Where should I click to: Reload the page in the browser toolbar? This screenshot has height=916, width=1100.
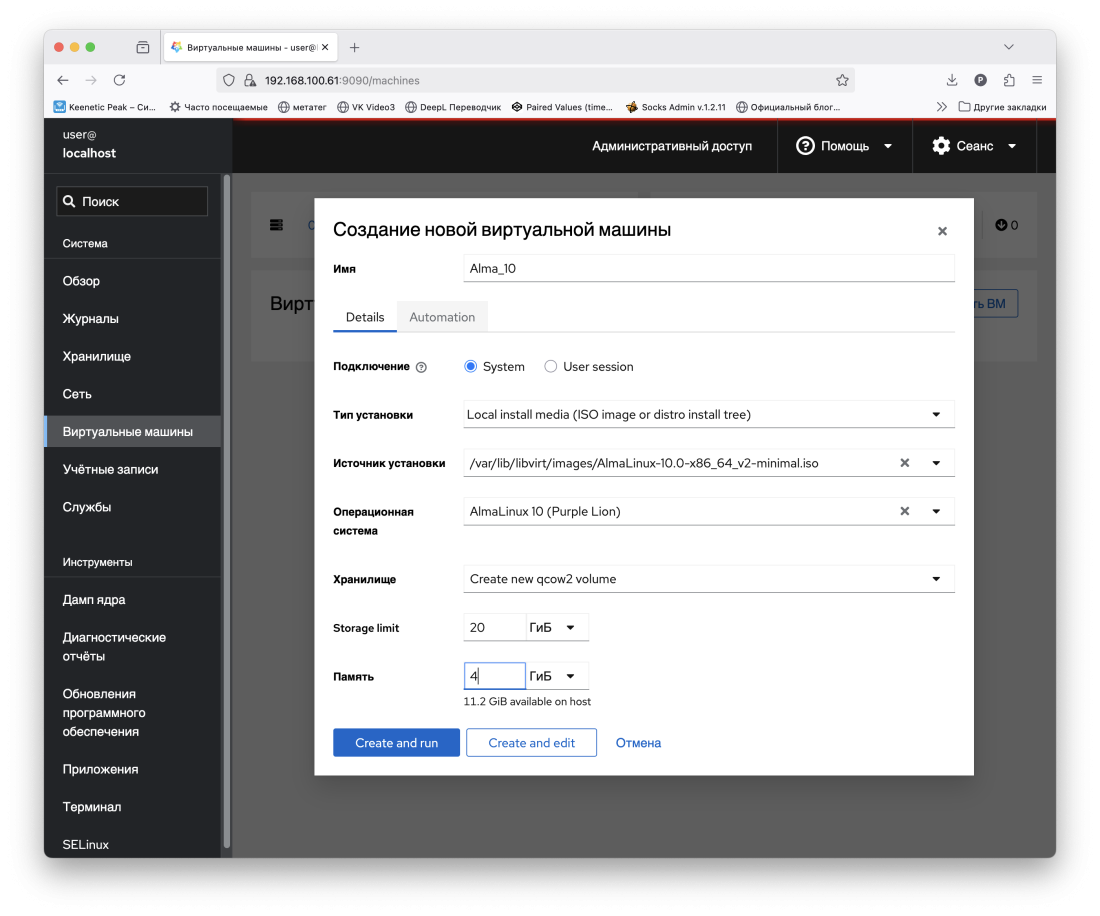pyautogui.click(x=119, y=80)
